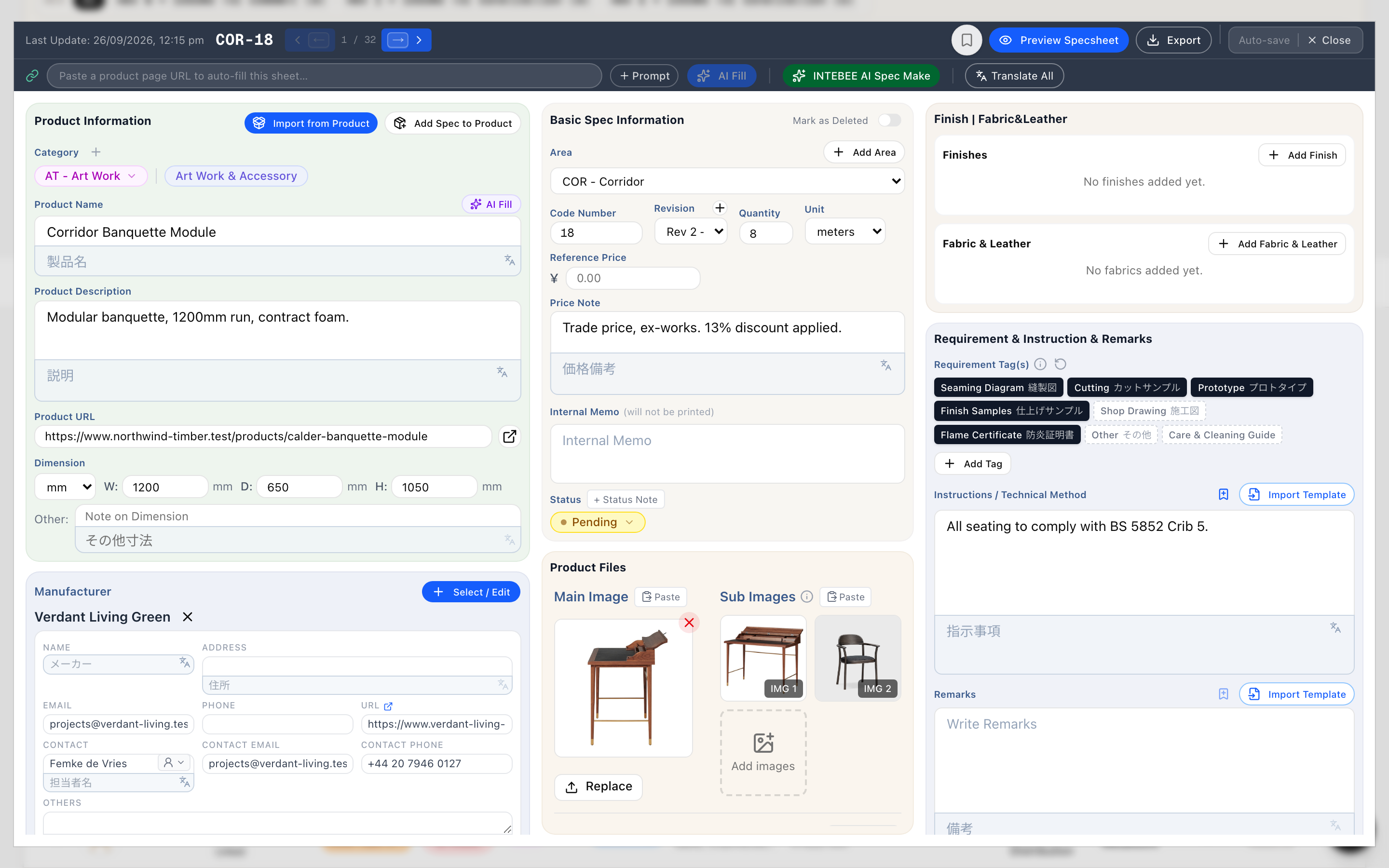Click the bookmark icon in the header
Viewport: 1389px width, 868px height.
coord(967,40)
